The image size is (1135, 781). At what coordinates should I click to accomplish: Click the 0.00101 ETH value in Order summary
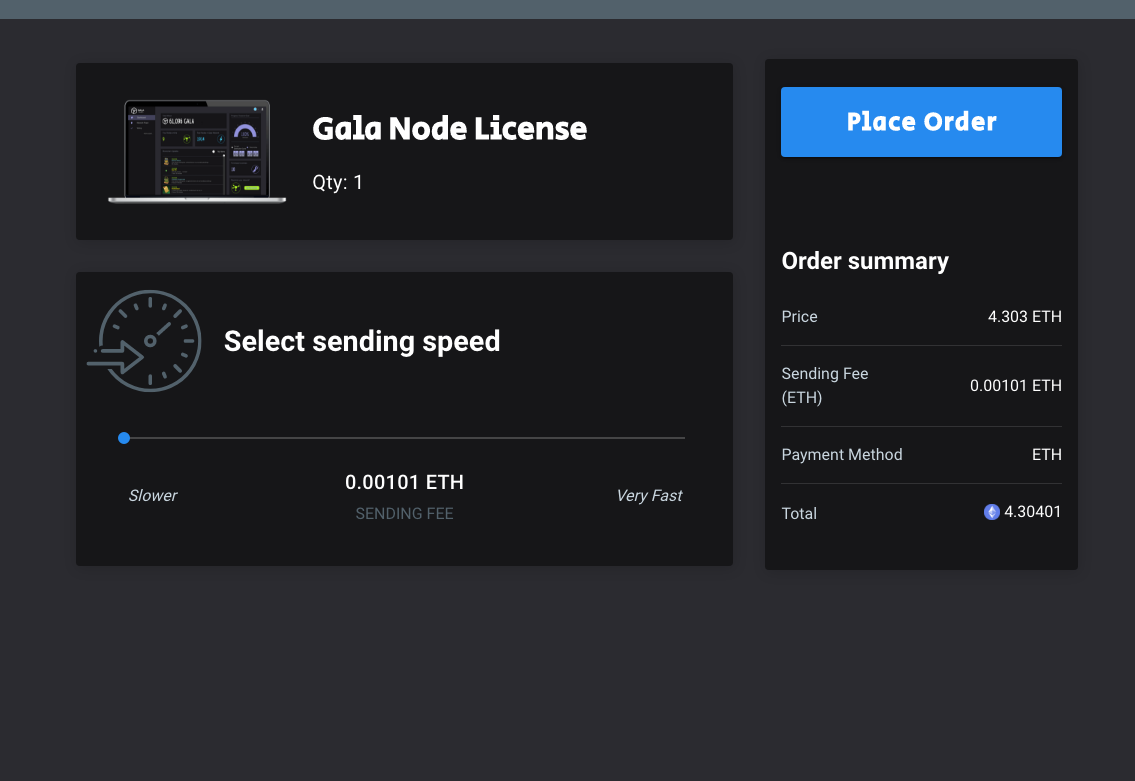[1016, 386]
